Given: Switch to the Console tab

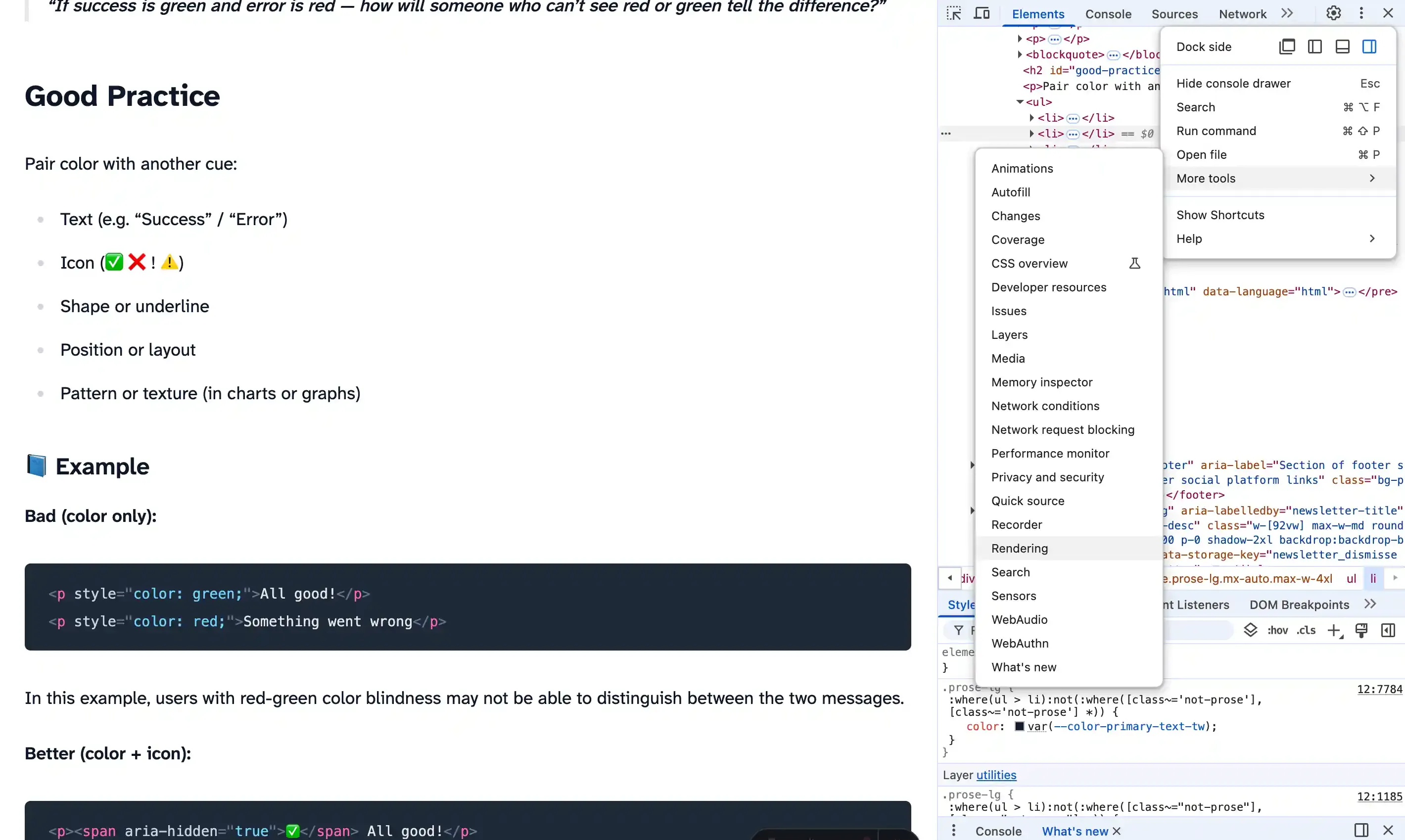Looking at the screenshot, I should [x=1108, y=13].
